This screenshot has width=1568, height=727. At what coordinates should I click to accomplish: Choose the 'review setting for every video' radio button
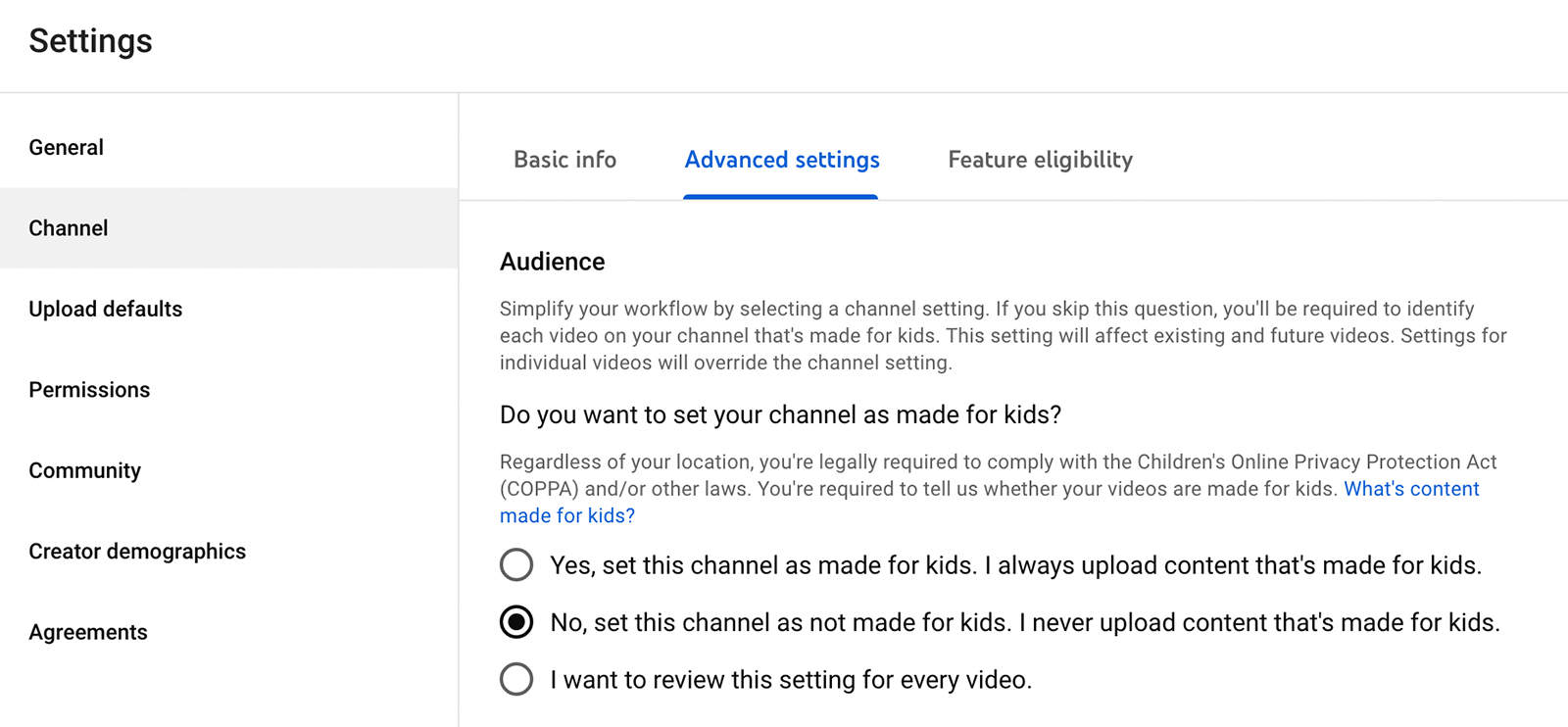pos(516,679)
